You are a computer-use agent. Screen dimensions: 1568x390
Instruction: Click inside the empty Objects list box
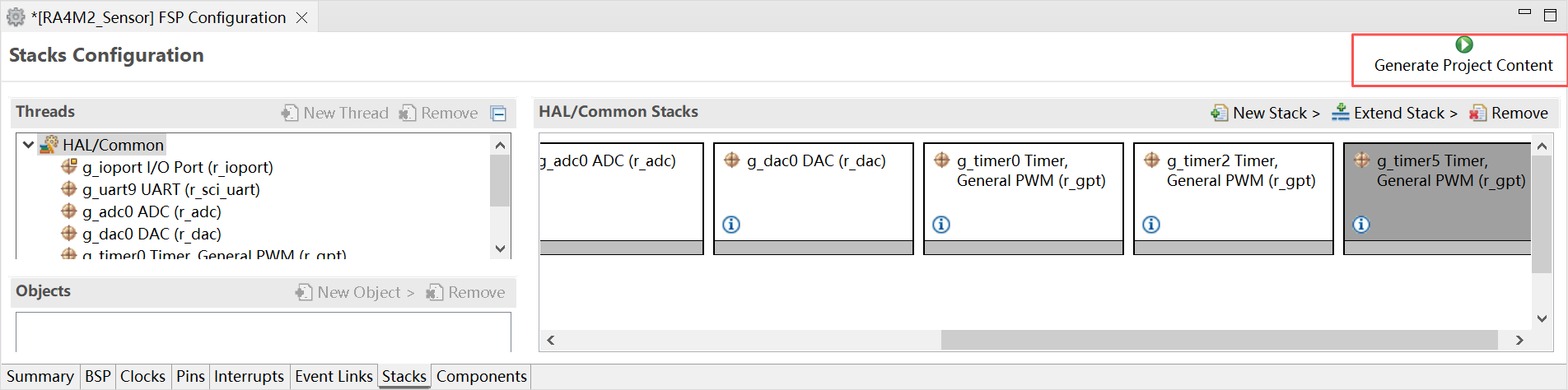click(x=264, y=332)
